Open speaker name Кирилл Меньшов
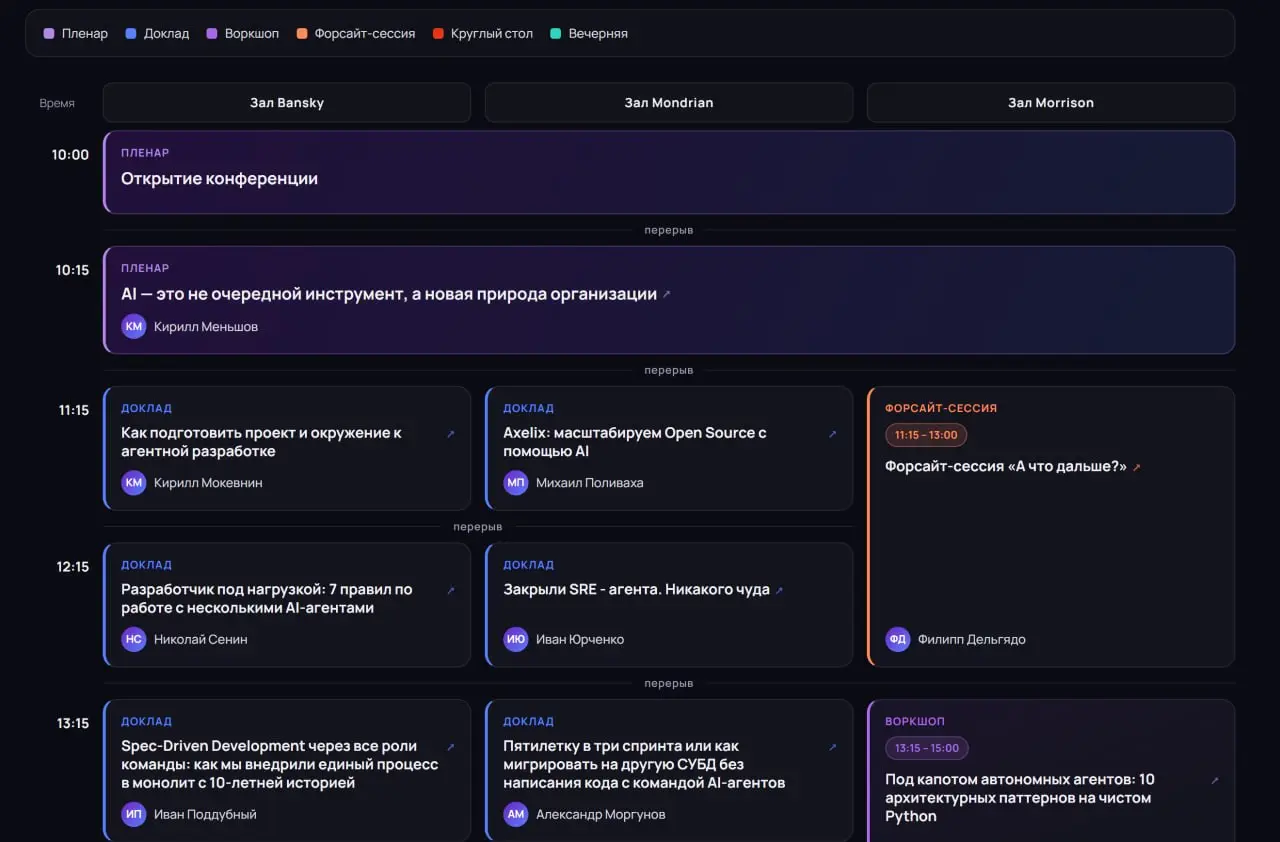1280x842 pixels. coord(206,327)
